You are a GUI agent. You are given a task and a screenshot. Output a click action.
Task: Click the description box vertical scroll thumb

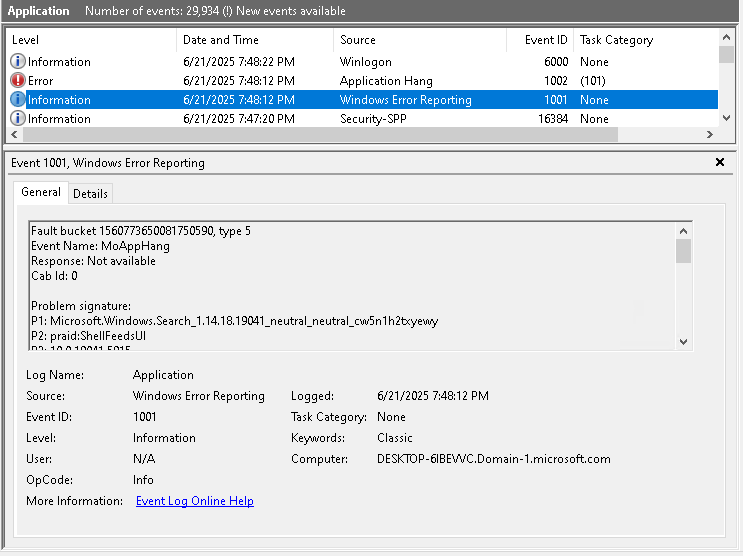click(x=683, y=251)
